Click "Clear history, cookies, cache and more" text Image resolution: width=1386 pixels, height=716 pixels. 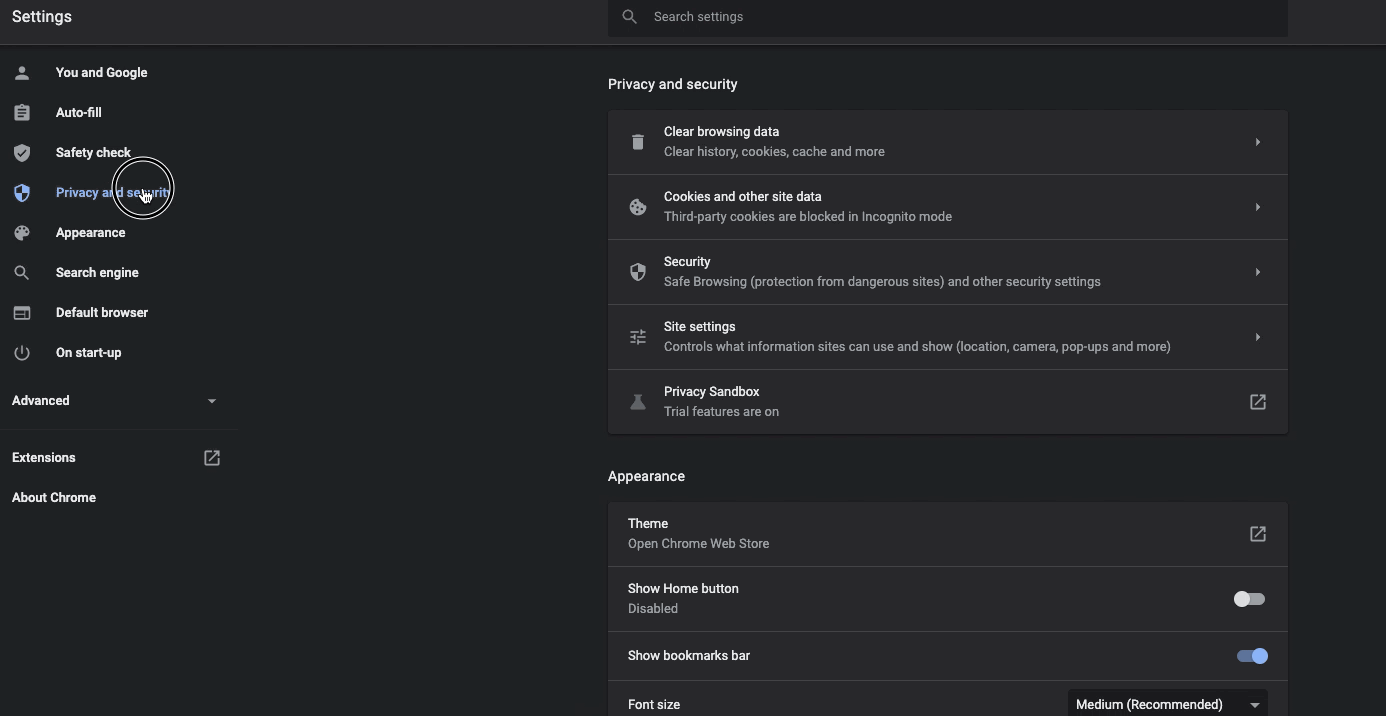pyautogui.click(x=775, y=152)
